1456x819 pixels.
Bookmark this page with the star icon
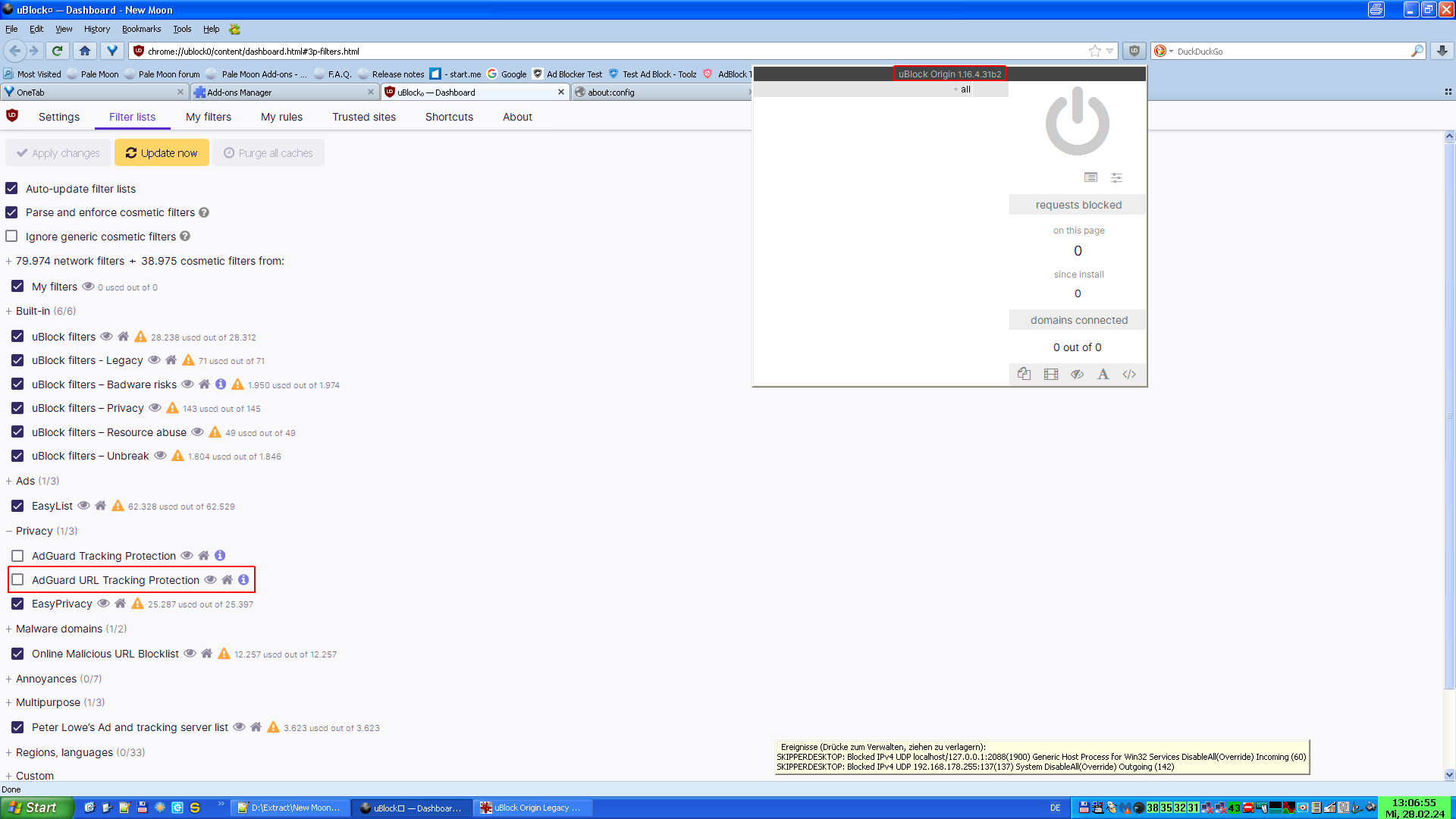pyautogui.click(x=1094, y=51)
